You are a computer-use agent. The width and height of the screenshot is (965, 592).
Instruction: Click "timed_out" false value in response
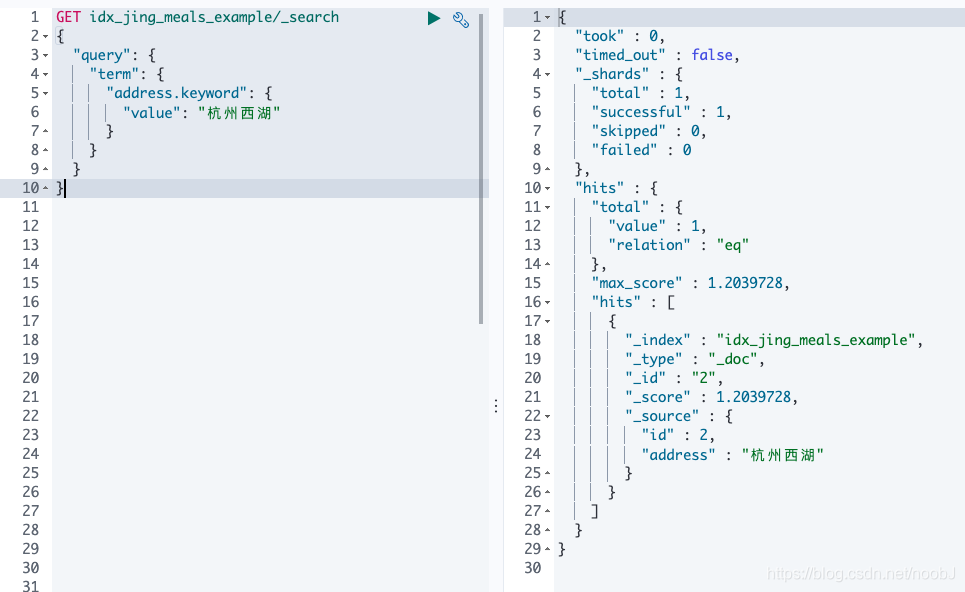(712, 55)
